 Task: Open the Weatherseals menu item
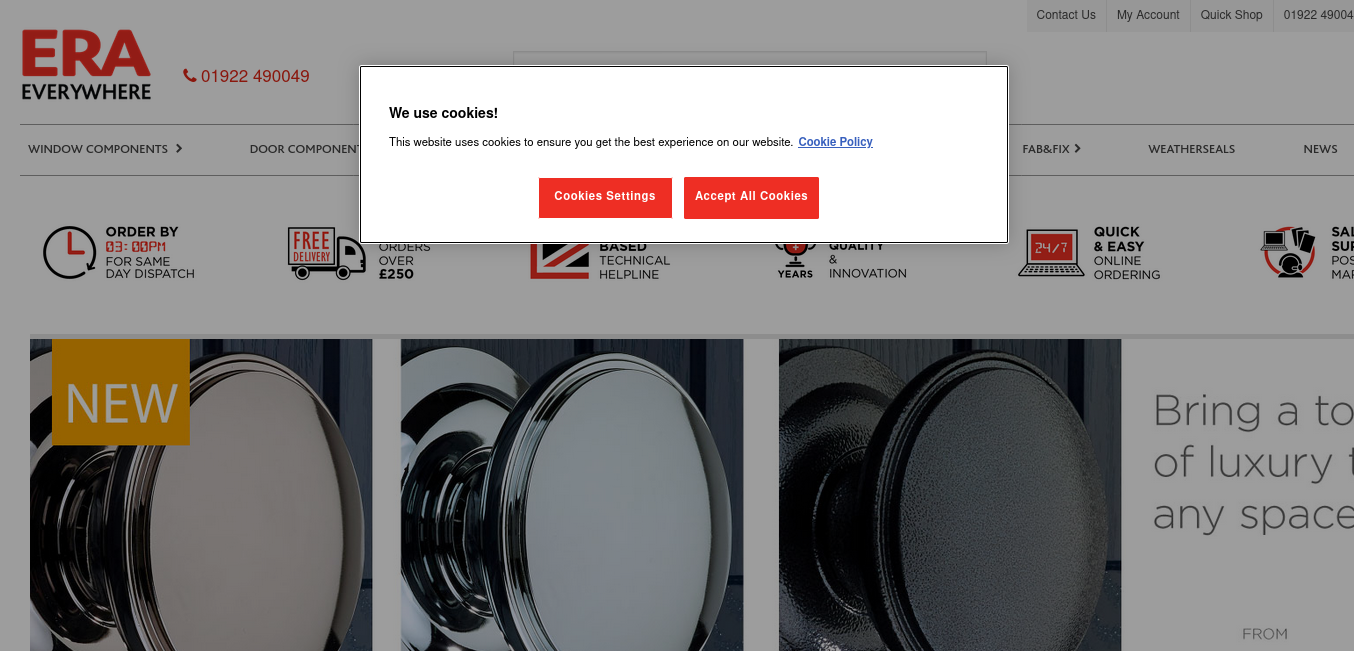[1191, 149]
